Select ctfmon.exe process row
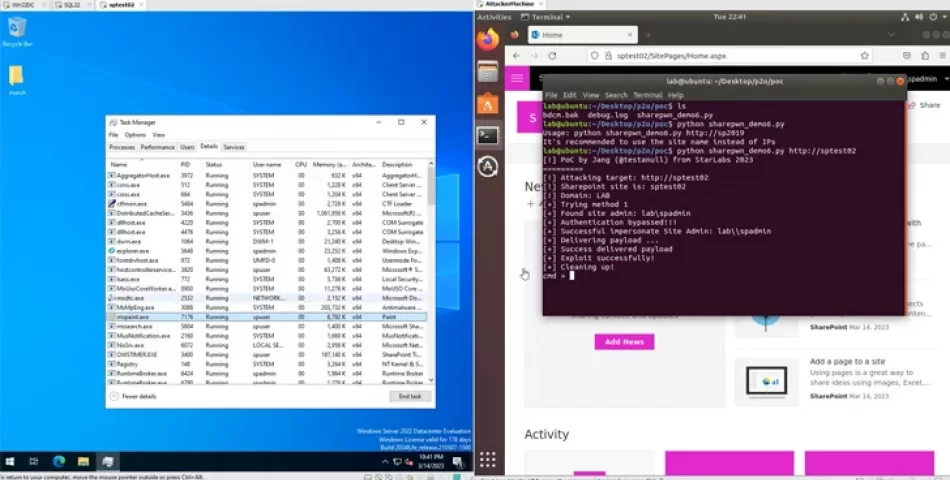950x480 pixels. pos(267,204)
